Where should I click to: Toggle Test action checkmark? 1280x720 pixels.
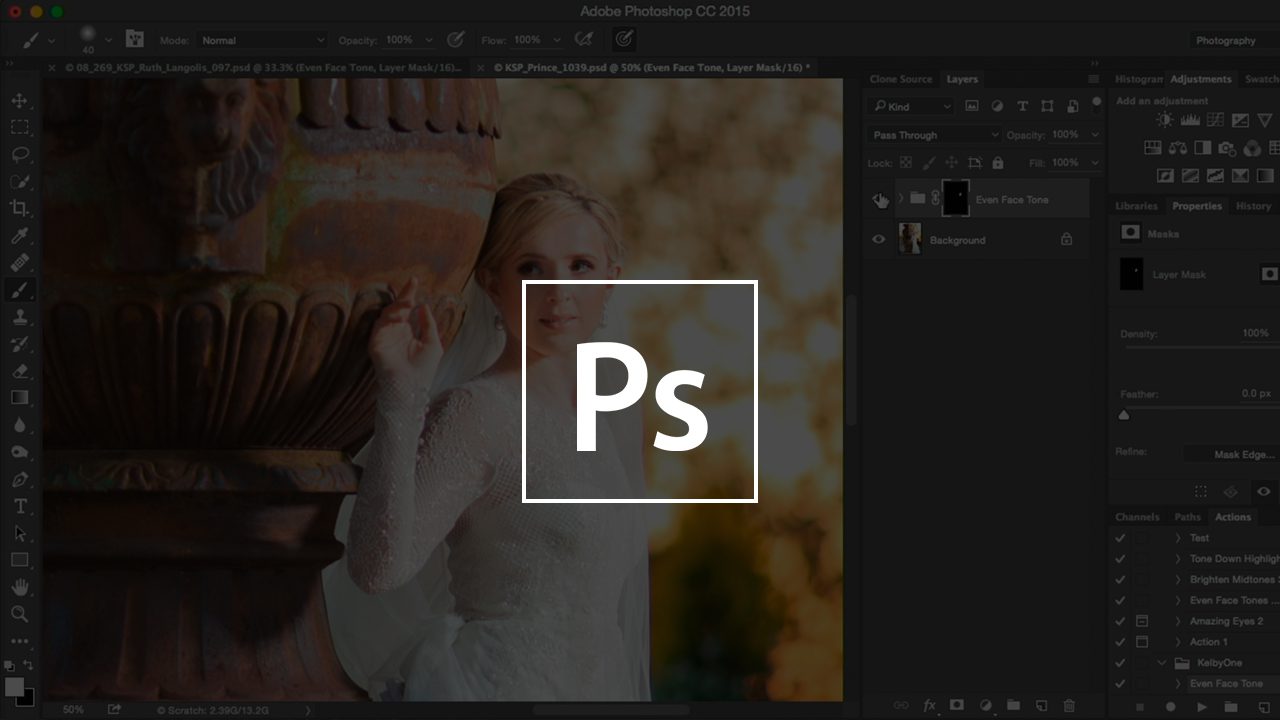[1120, 538]
